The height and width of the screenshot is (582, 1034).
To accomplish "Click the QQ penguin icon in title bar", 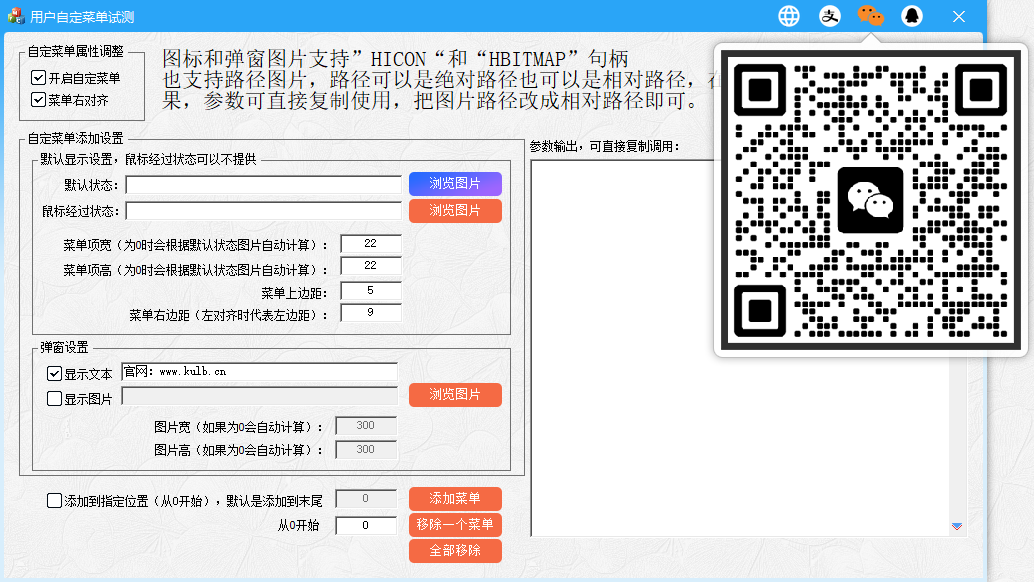I will tap(912, 16).
